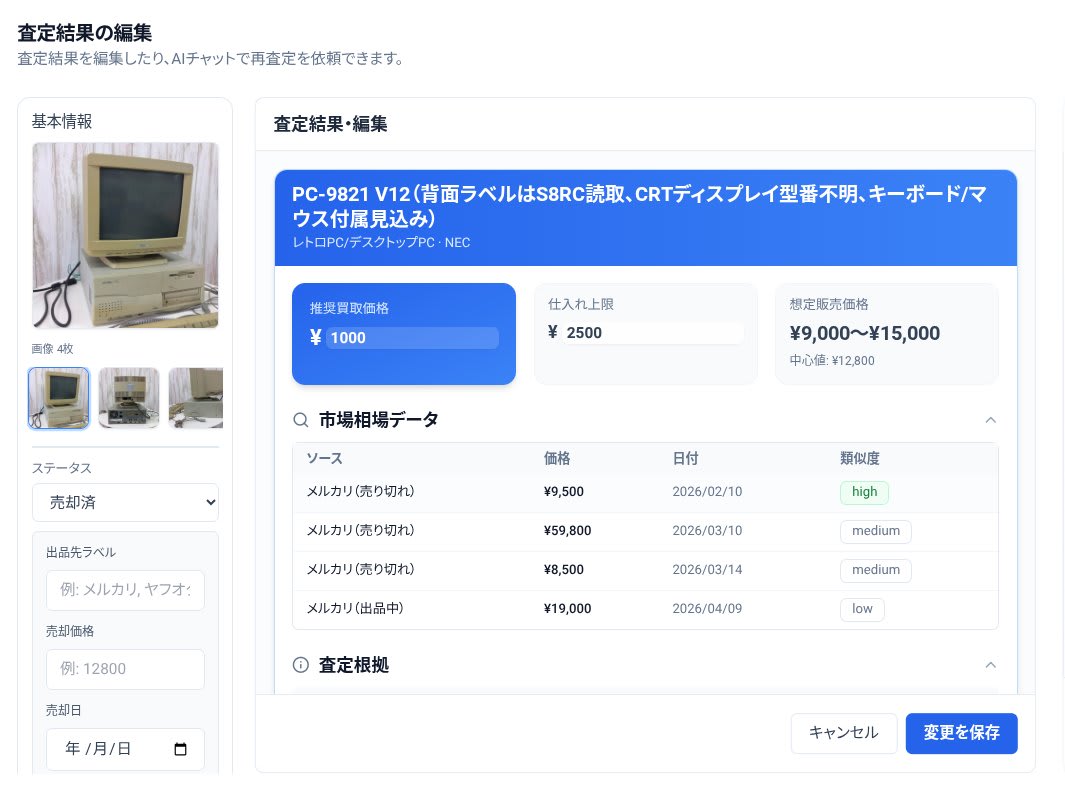Screen dimensions: 1065x797
Task: Click the large product photo in 基本情報
Action: coord(125,236)
